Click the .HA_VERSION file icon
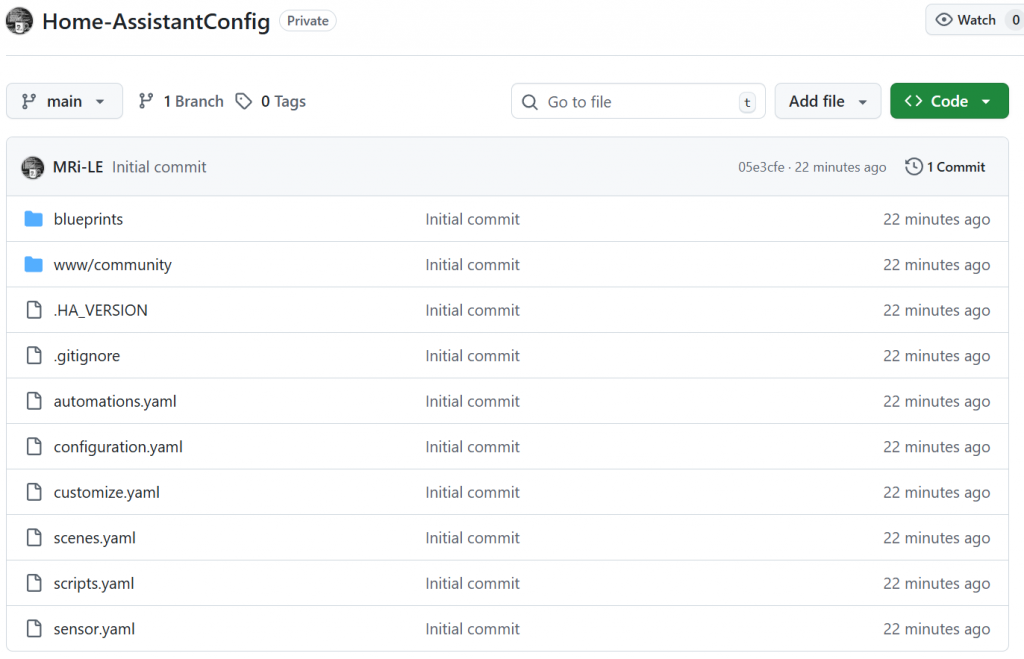1024x659 pixels. 34,310
